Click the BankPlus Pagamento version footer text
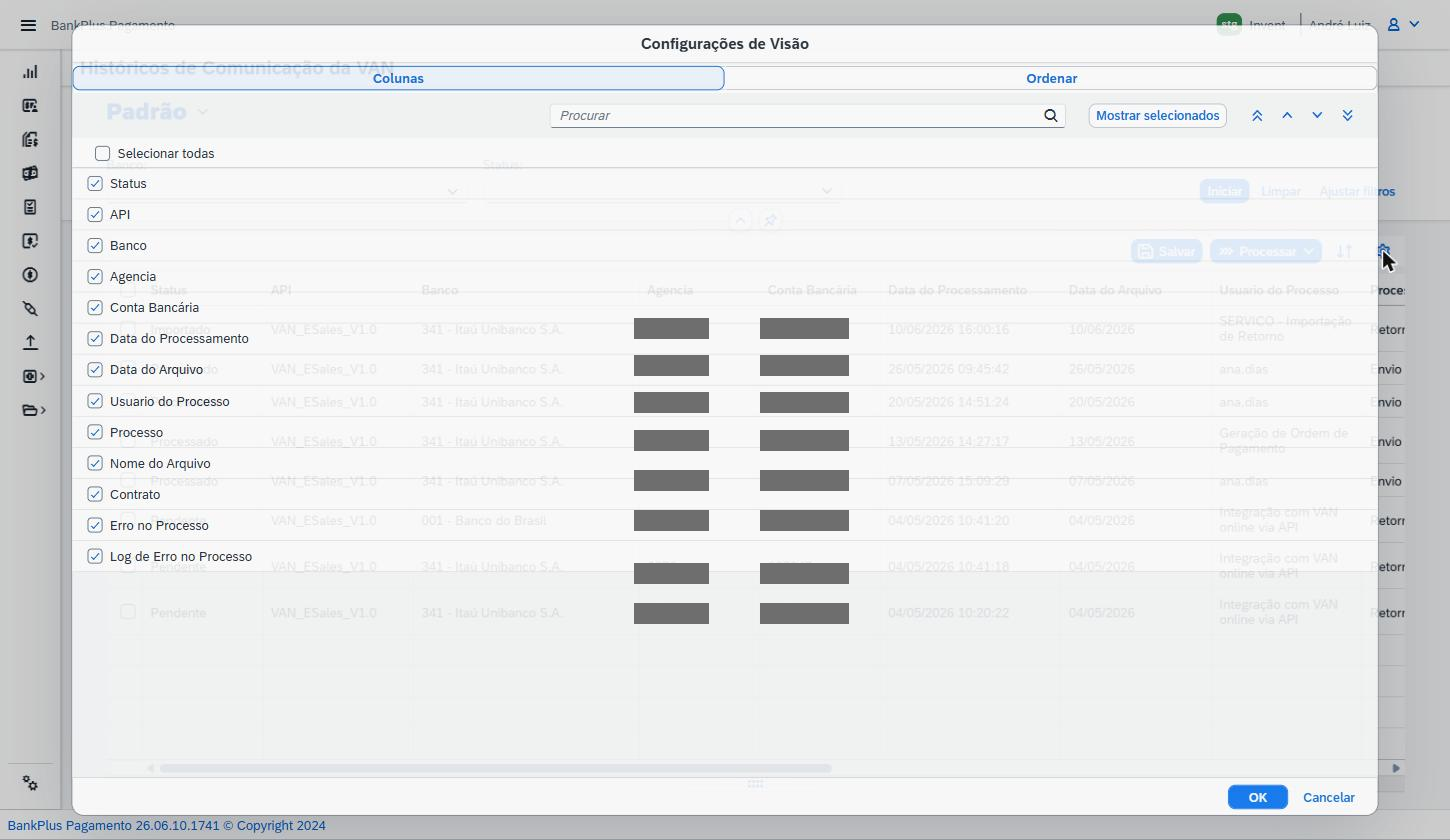 [166, 826]
